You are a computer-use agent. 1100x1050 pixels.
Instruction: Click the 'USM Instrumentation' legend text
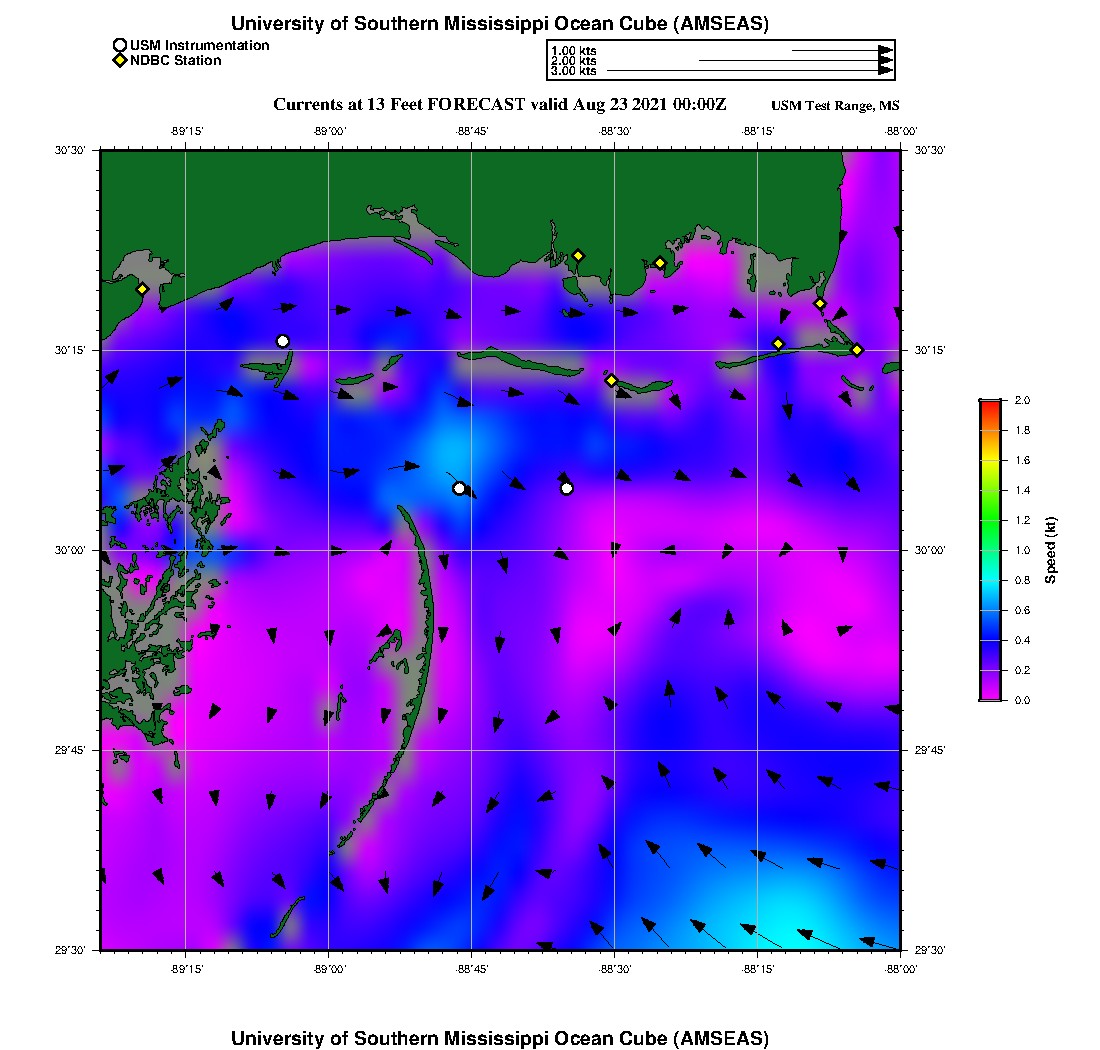tap(199, 45)
